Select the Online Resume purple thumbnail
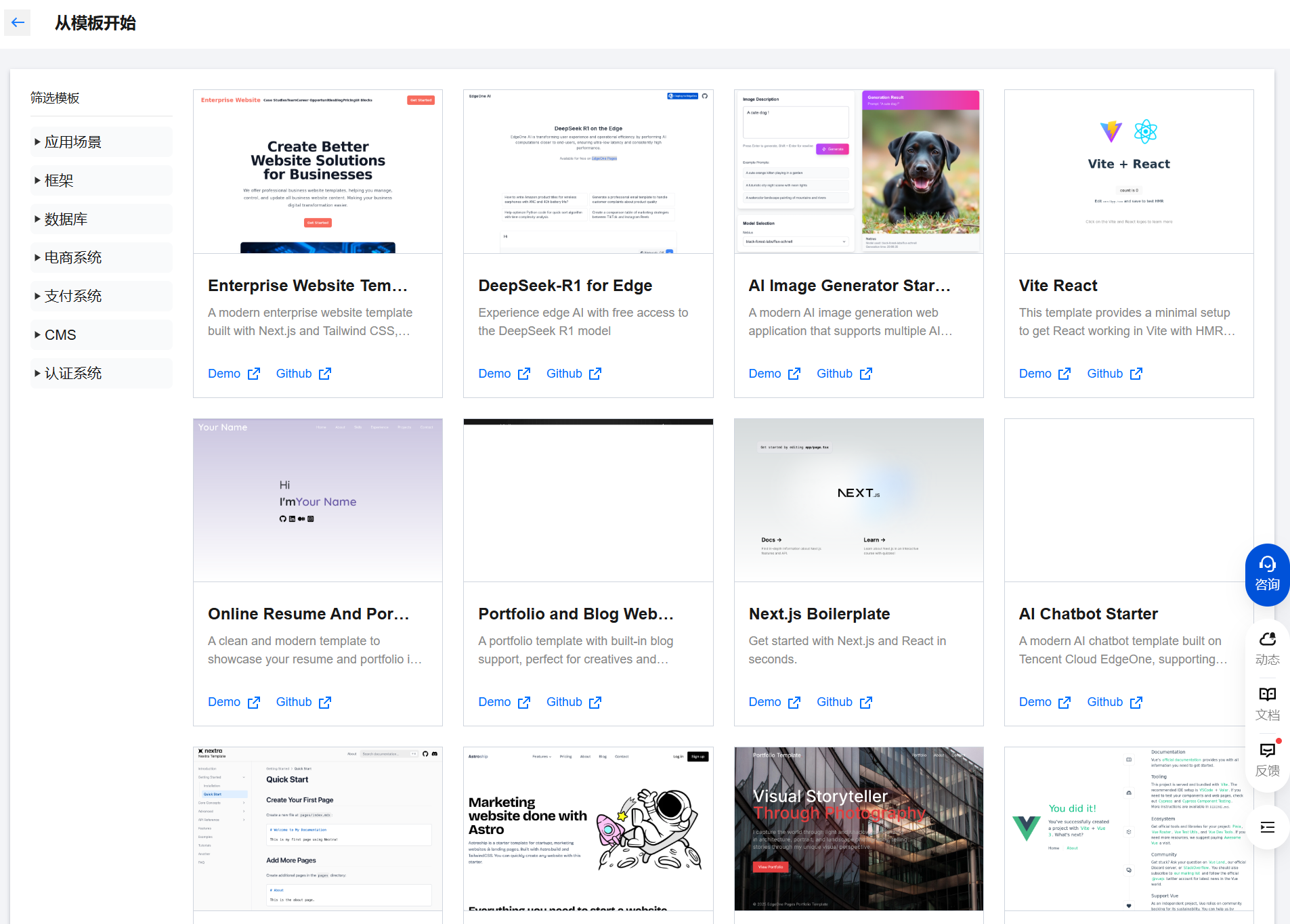This screenshot has height=924, width=1290. 318,500
